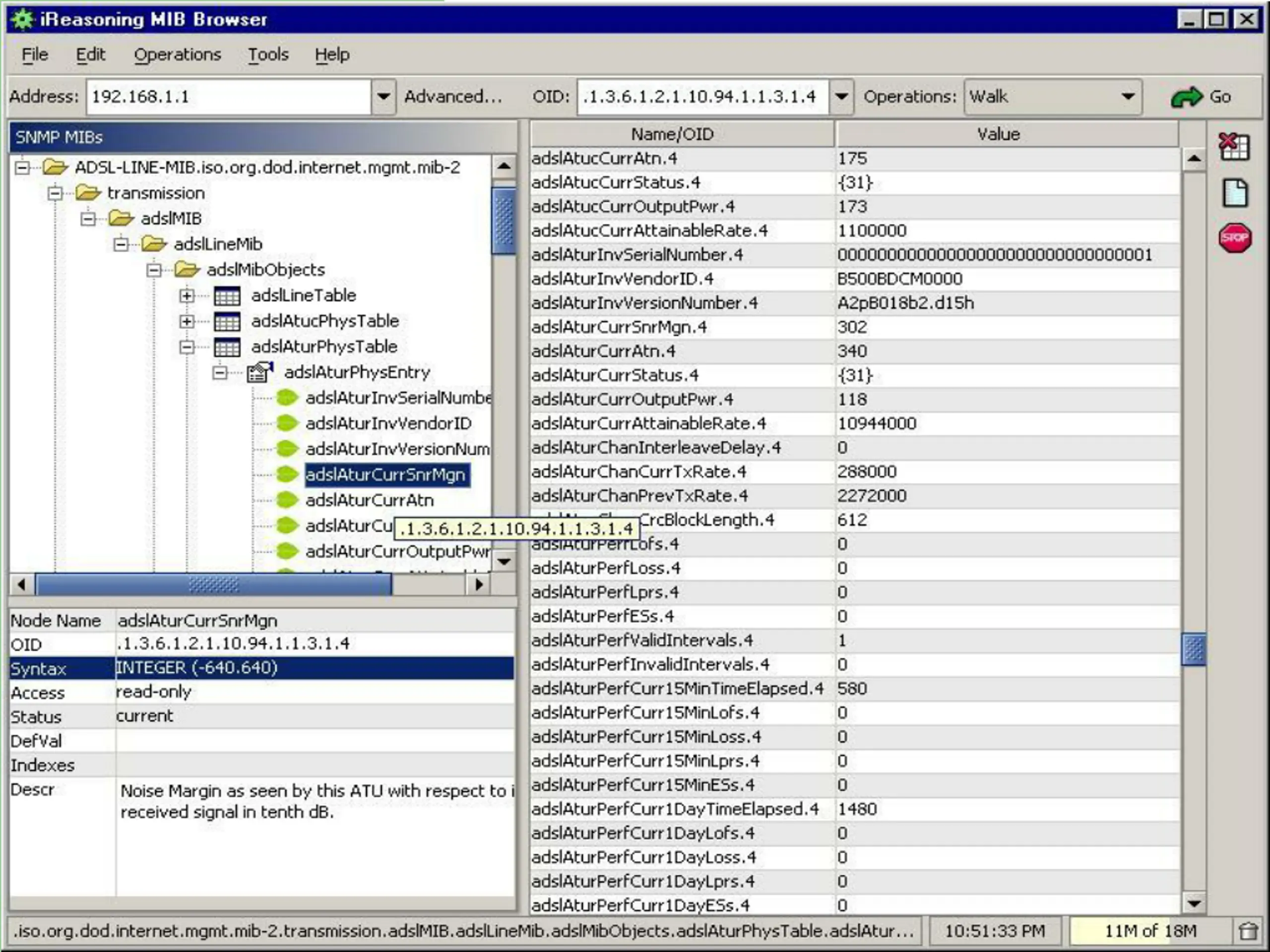The width and height of the screenshot is (1270, 952).
Task: Click the results table vertical scrollbar thumb
Action: [1194, 649]
